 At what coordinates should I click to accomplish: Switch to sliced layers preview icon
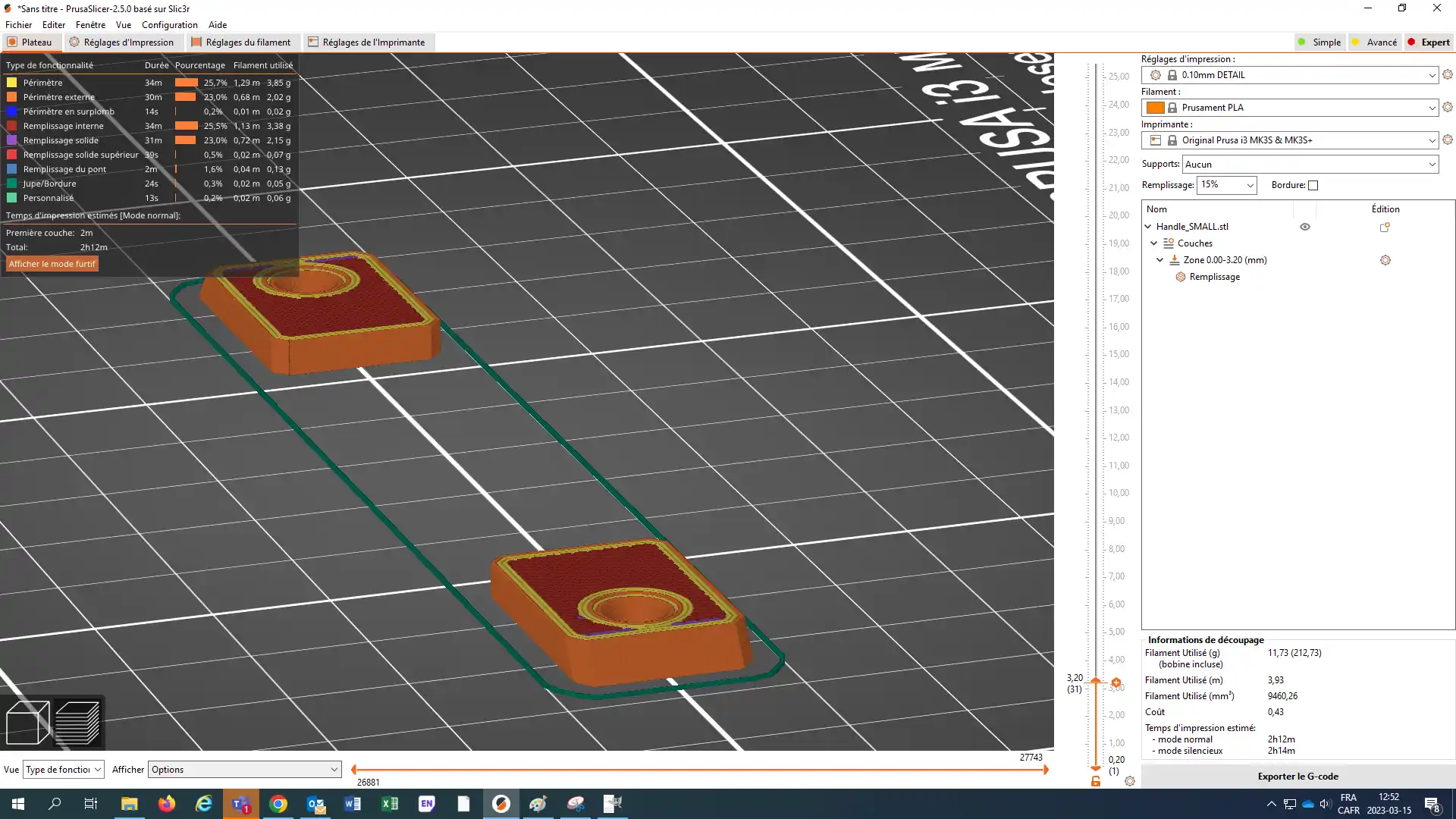click(77, 723)
